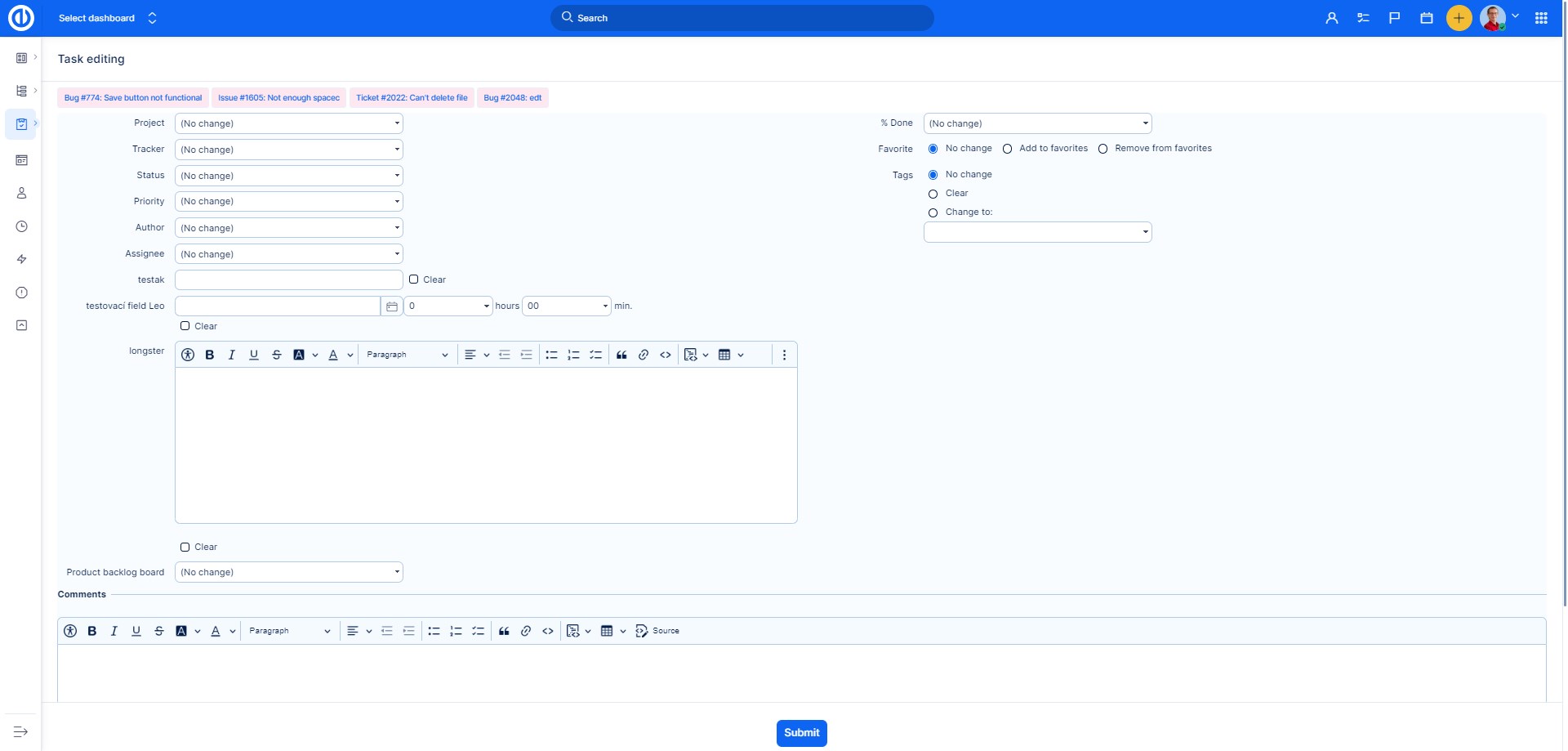
Task: Select the Tags Clear radio option
Action: tap(933, 194)
